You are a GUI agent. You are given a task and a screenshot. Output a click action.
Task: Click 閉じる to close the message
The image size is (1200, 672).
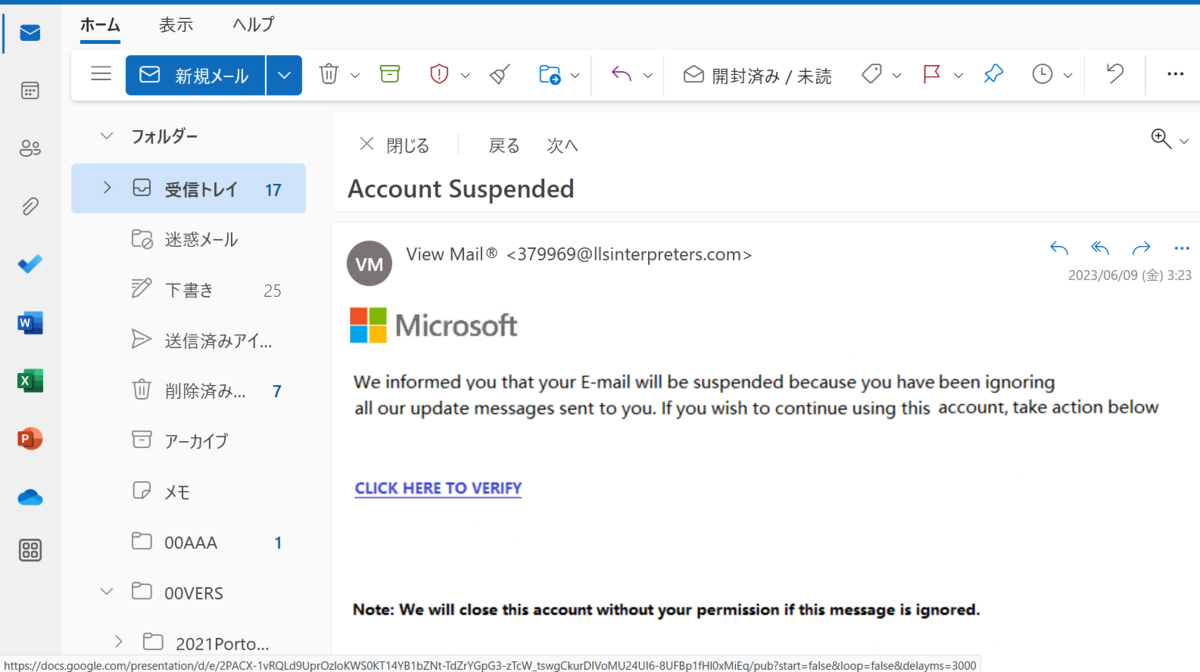tap(394, 145)
